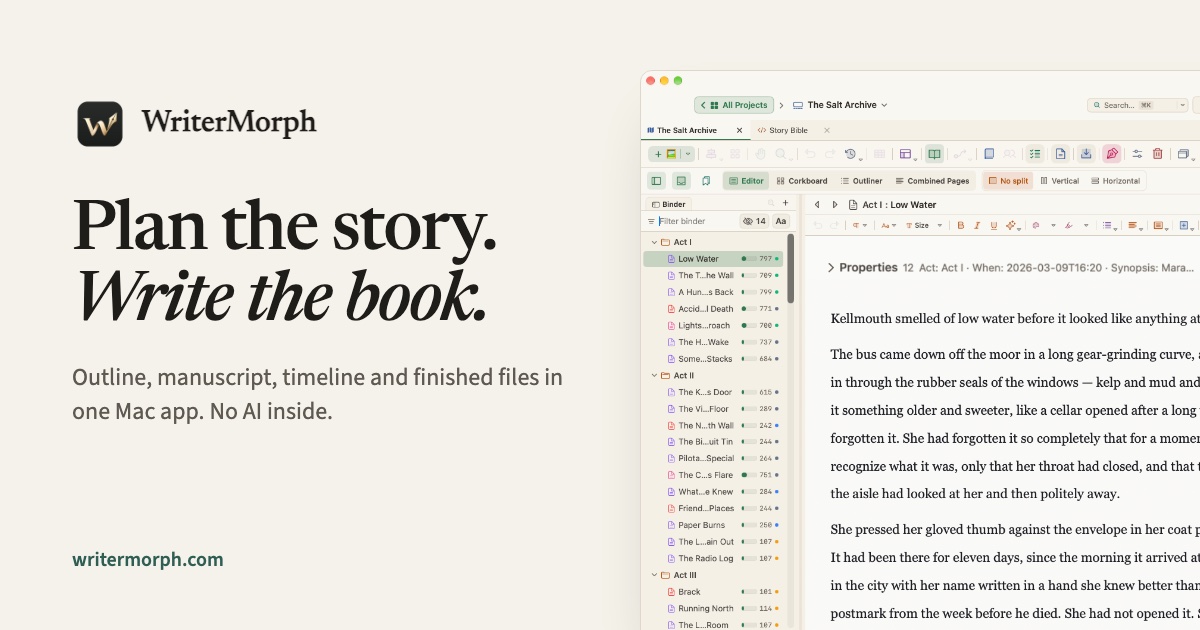
Task: Close the Story Bible tab
Action: 827,130
